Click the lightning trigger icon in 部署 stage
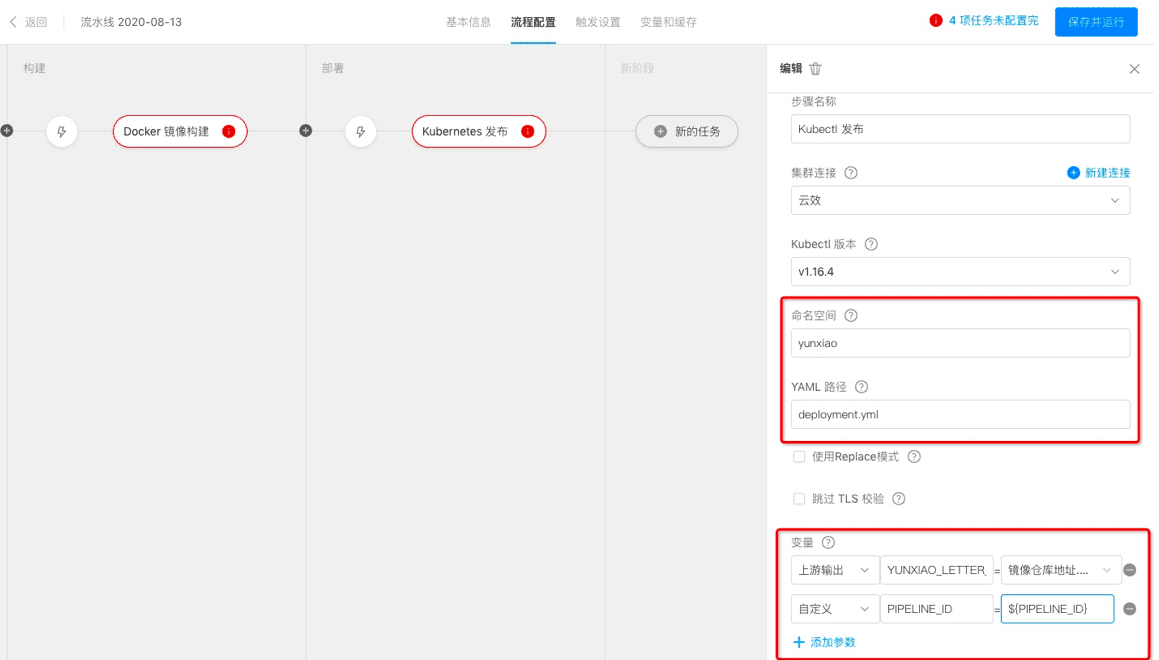Screen dimensions: 1159x660 point(361,132)
